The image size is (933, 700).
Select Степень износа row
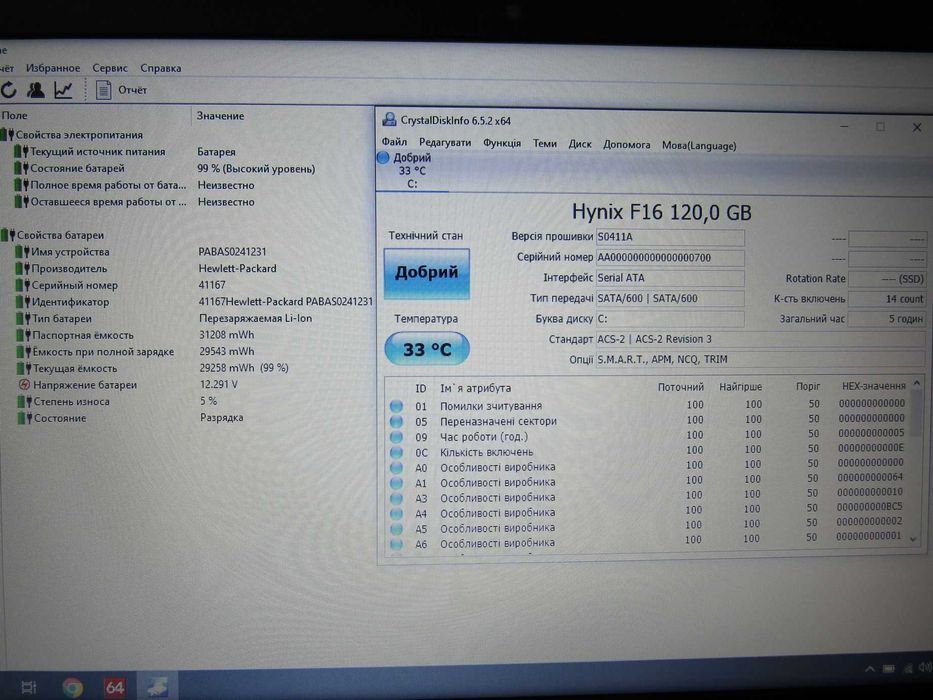pos(118,402)
